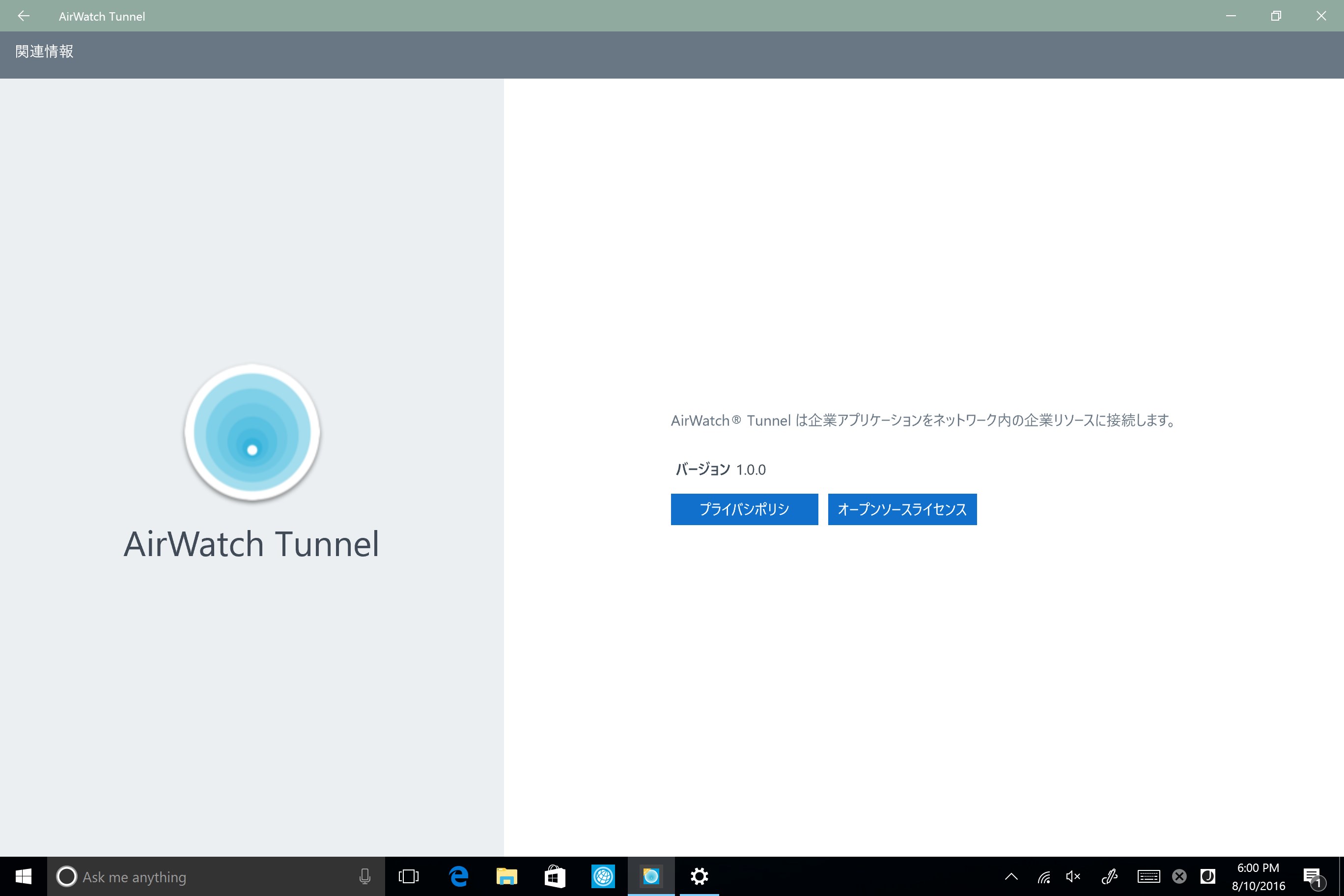Open the Windows Store taskbar icon

coord(554,876)
